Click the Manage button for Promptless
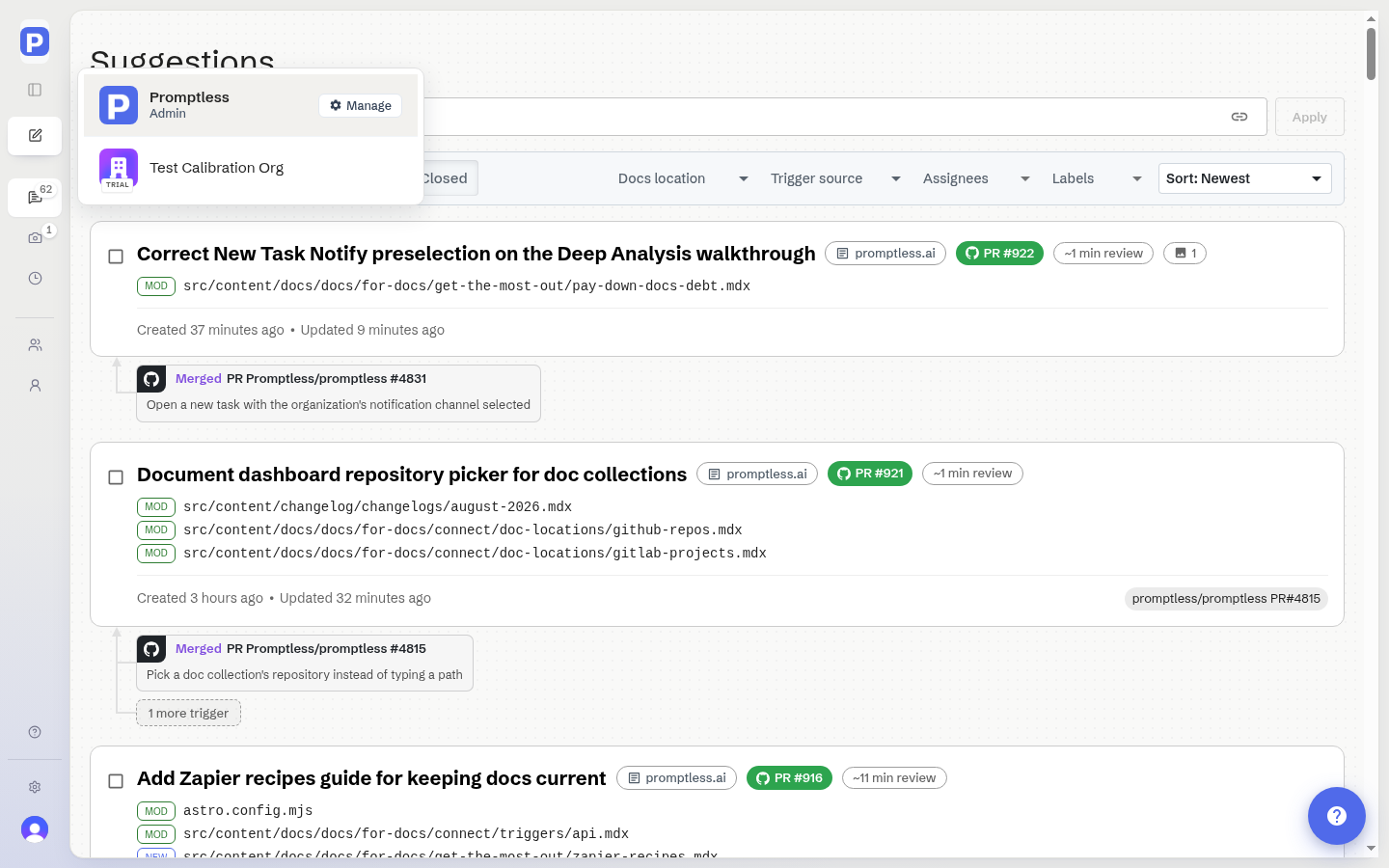Screen dimensions: 1389x868 (x=361, y=106)
